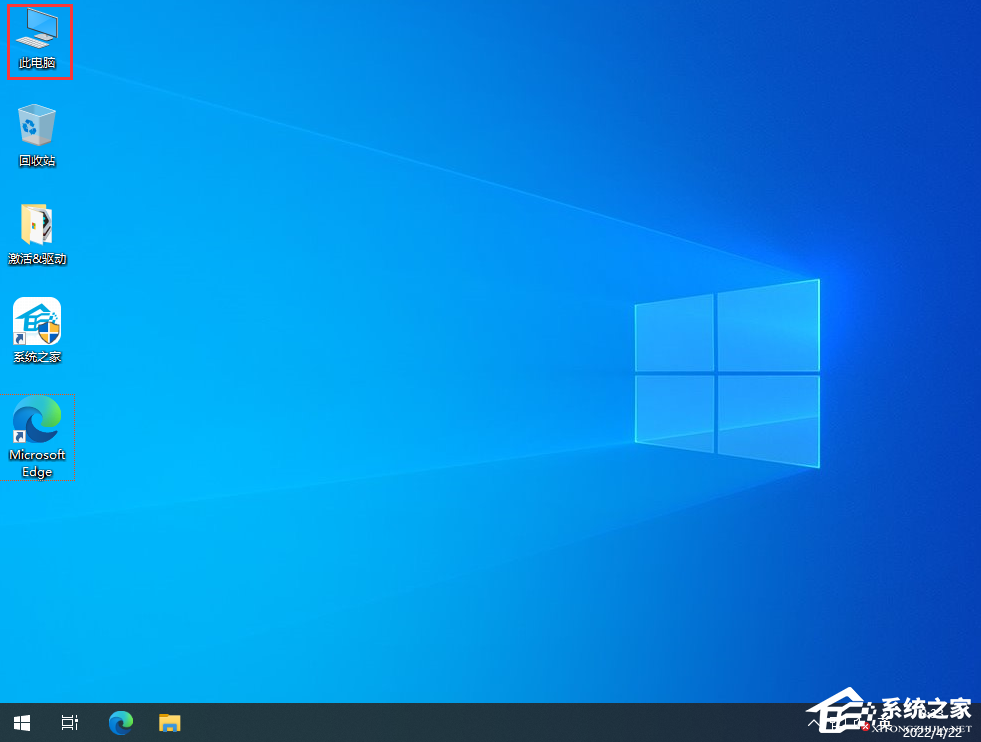The width and height of the screenshot is (981, 742).
Task: Launch Edge from the taskbar pin
Action: (121, 722)
